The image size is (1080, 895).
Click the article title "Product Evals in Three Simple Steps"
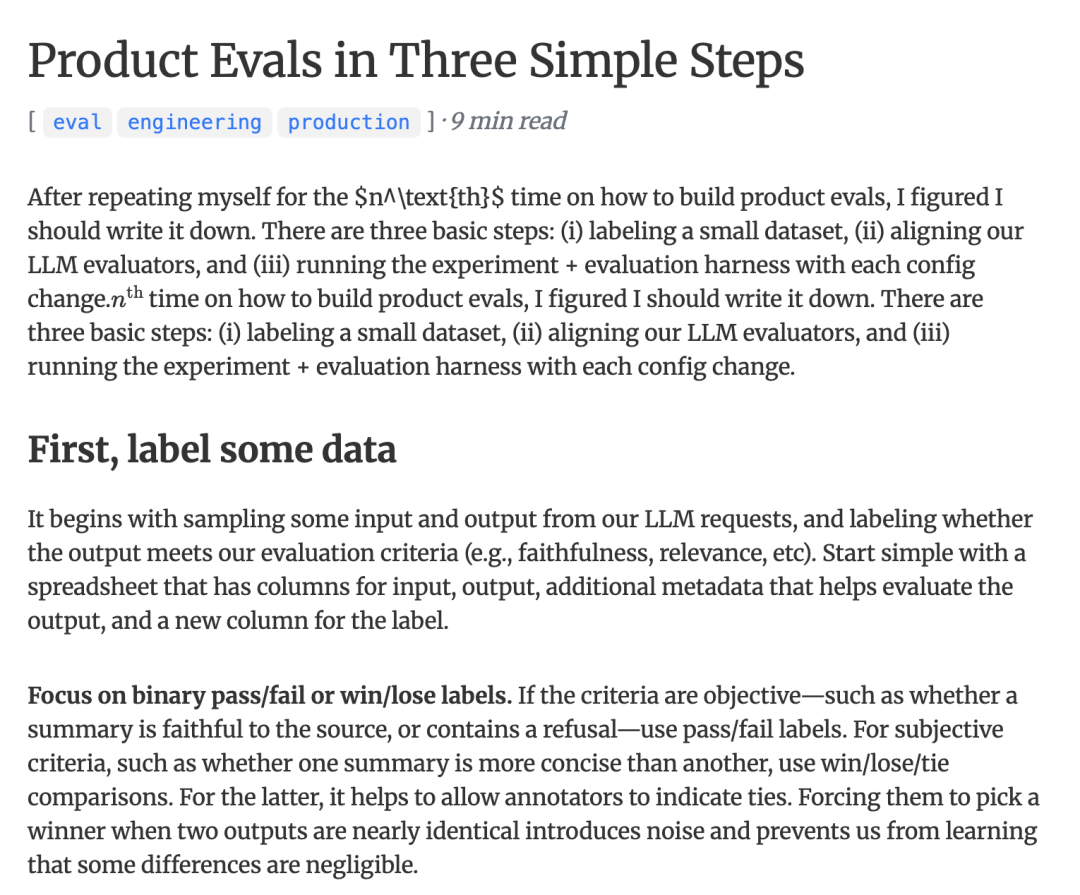point(415,60)
